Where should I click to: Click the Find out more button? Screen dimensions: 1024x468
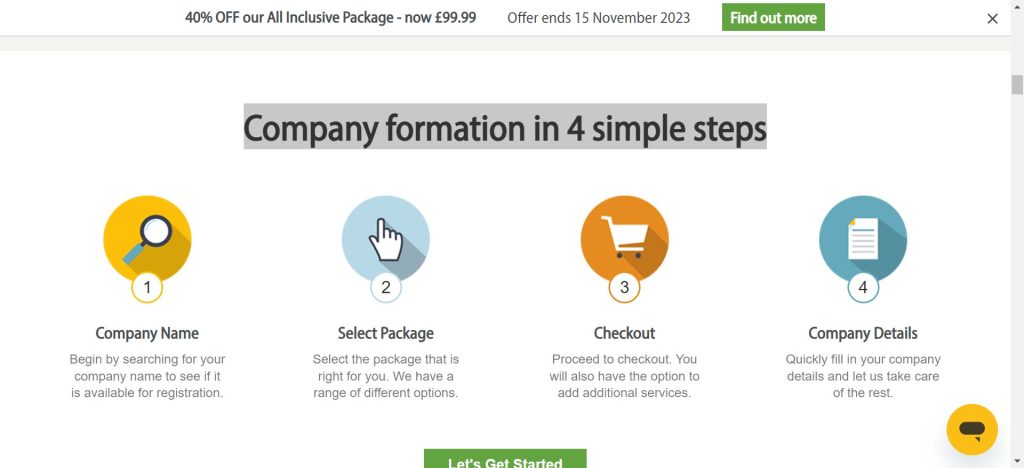(x=773, y=18)
